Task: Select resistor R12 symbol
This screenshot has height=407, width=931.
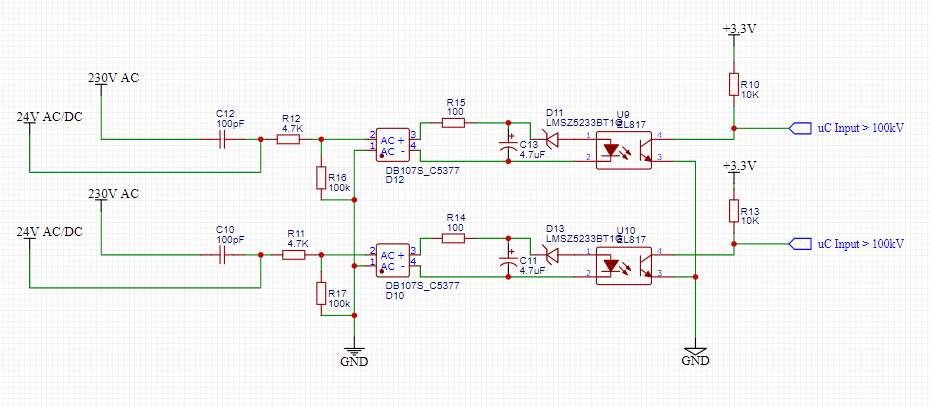Action: coord(289,140)
